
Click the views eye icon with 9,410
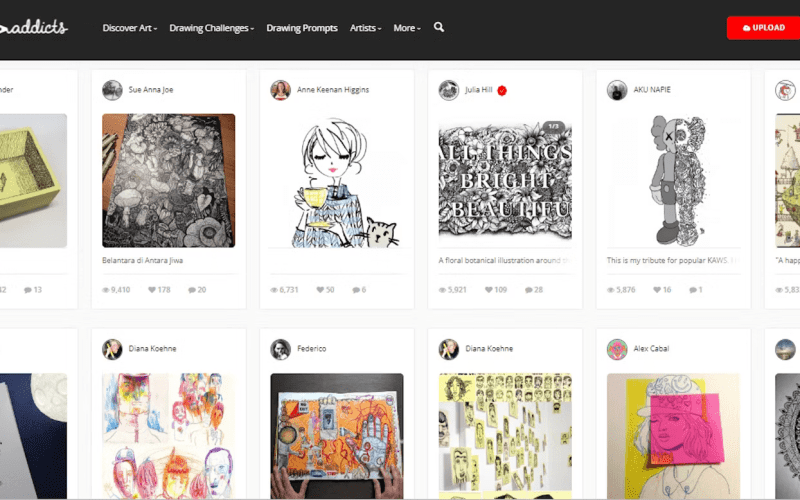pos(106,290)
